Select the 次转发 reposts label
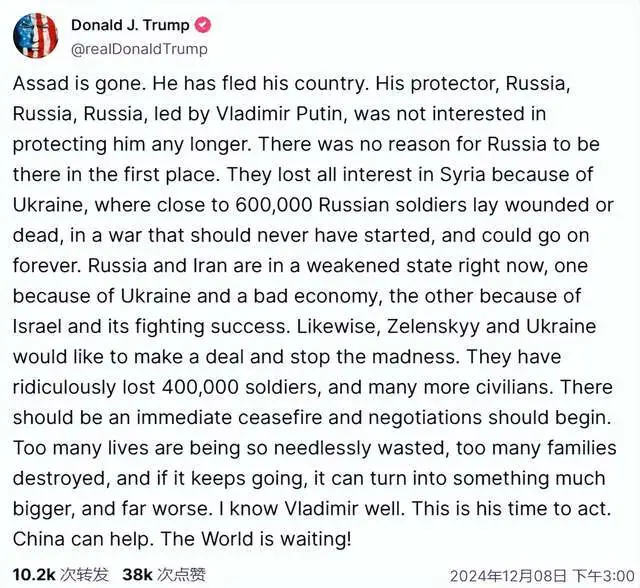This screenshot has height=588, width=640. (85, 575)
